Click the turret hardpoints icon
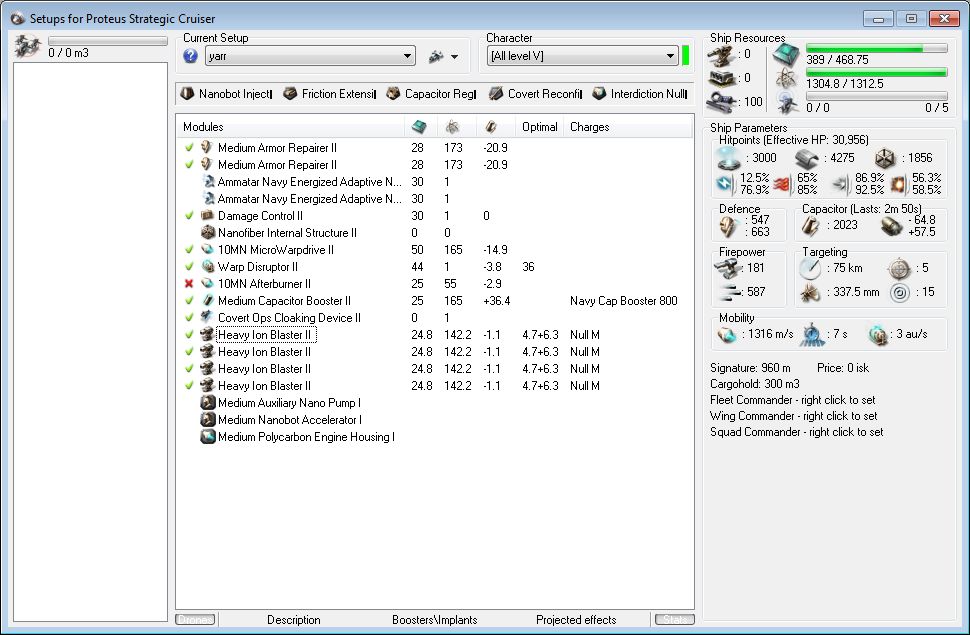970x635 pixels. coord(721,56)
